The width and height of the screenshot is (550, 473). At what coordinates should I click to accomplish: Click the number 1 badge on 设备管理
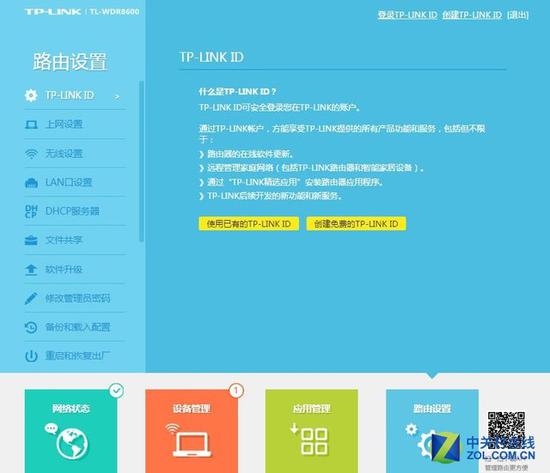point(236,390)
